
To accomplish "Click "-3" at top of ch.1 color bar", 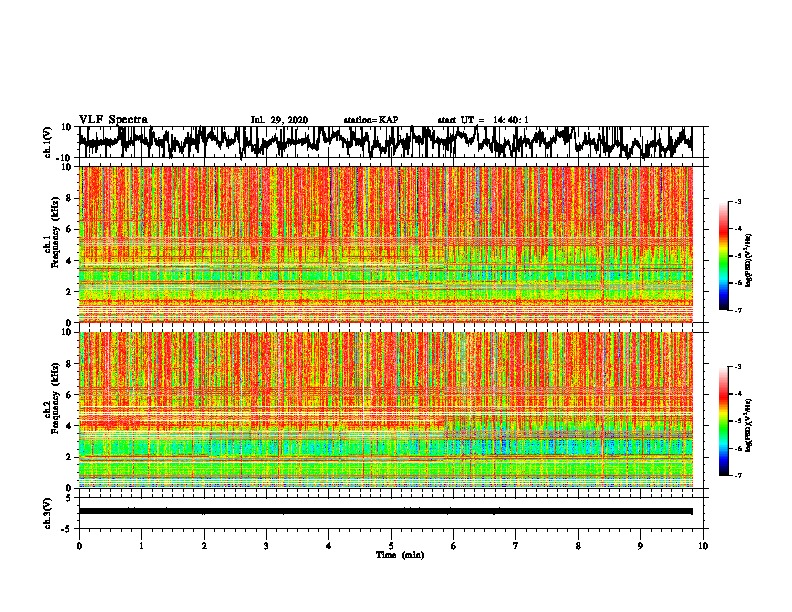I will click(x=737, y=201).
